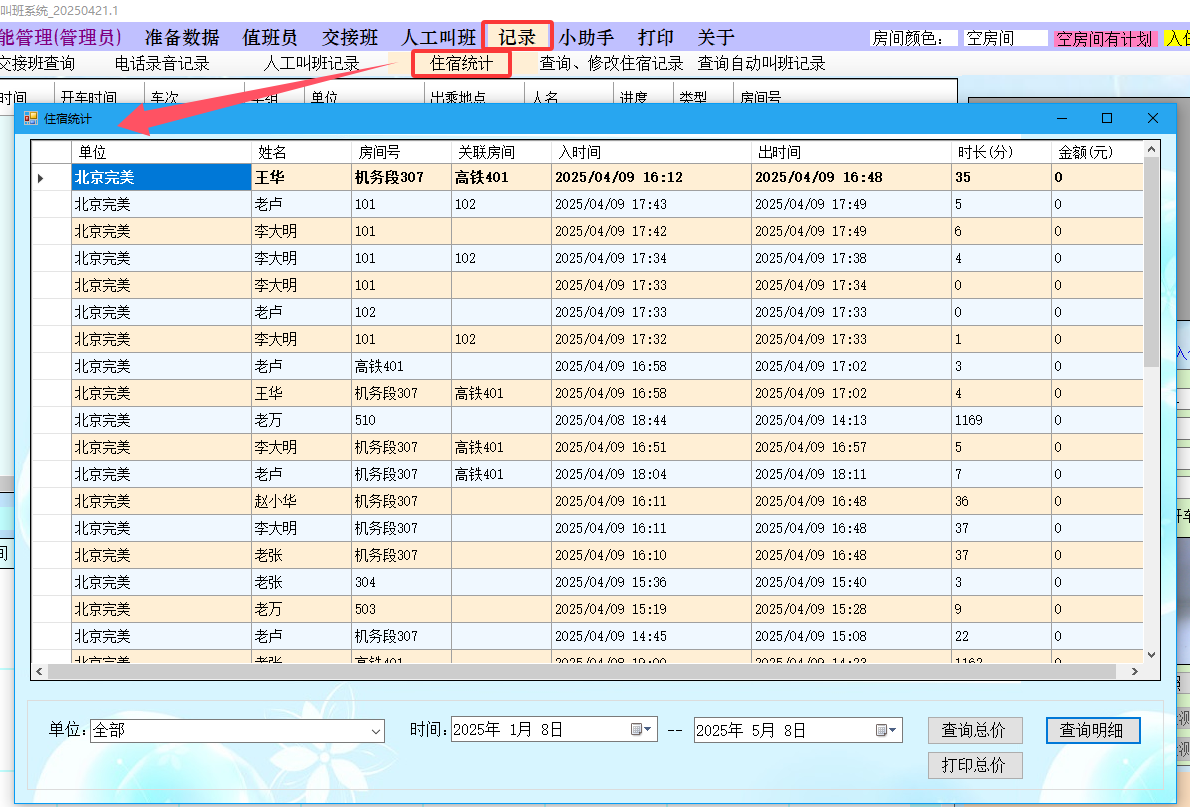Close the 住宿统计 window
The image size is (1190, 807).
pos(1153,118)
